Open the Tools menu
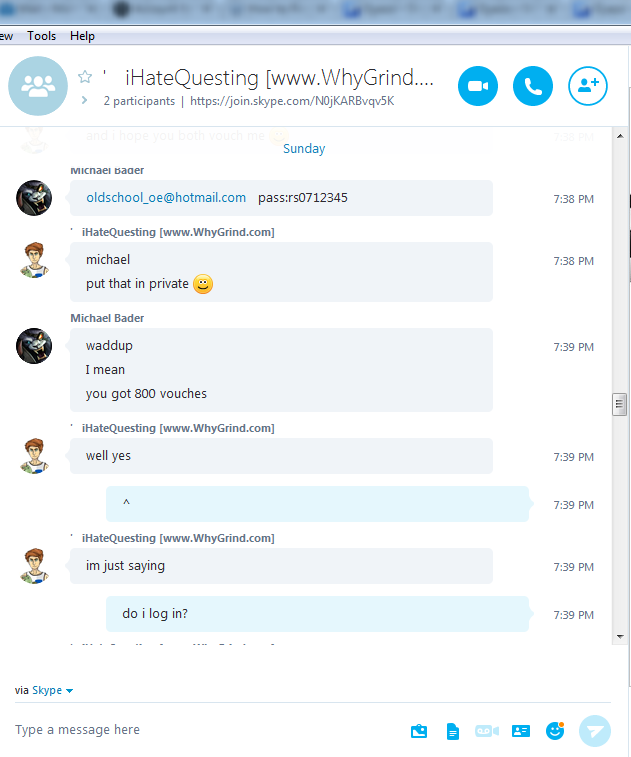 42,36
